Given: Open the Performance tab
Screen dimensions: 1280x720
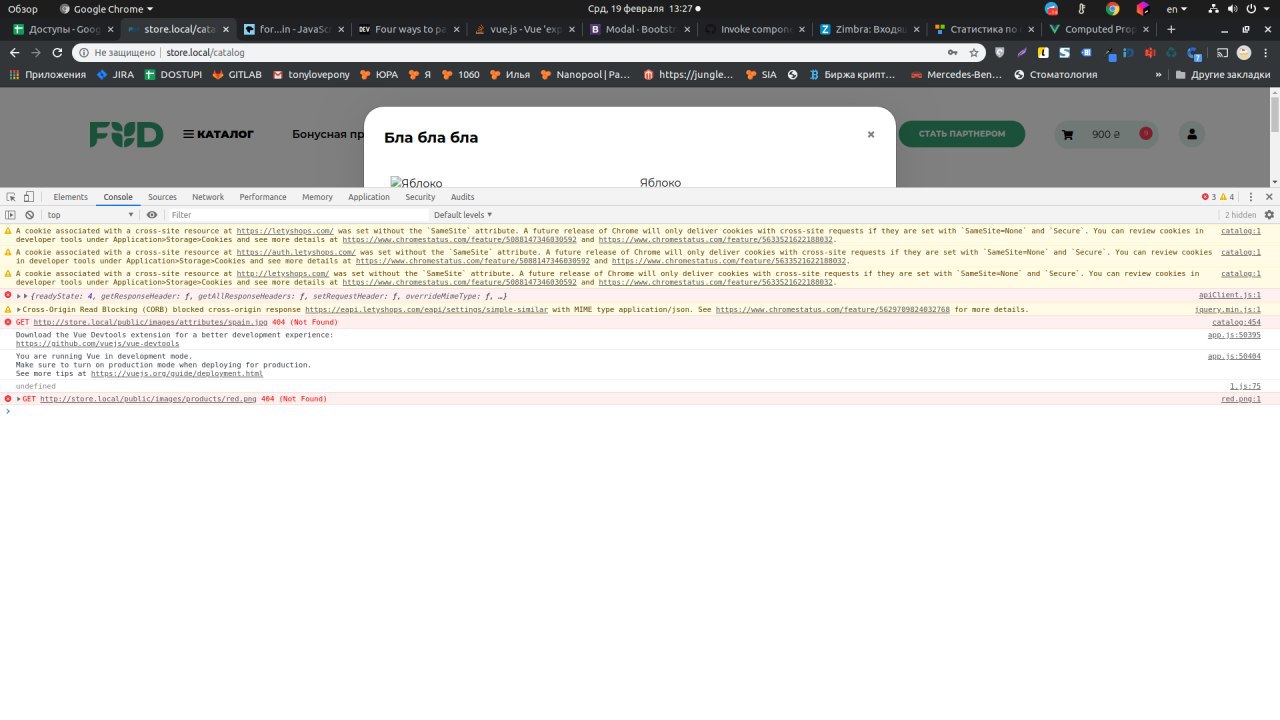Looking at the screenshot, I should click(263, 197).
